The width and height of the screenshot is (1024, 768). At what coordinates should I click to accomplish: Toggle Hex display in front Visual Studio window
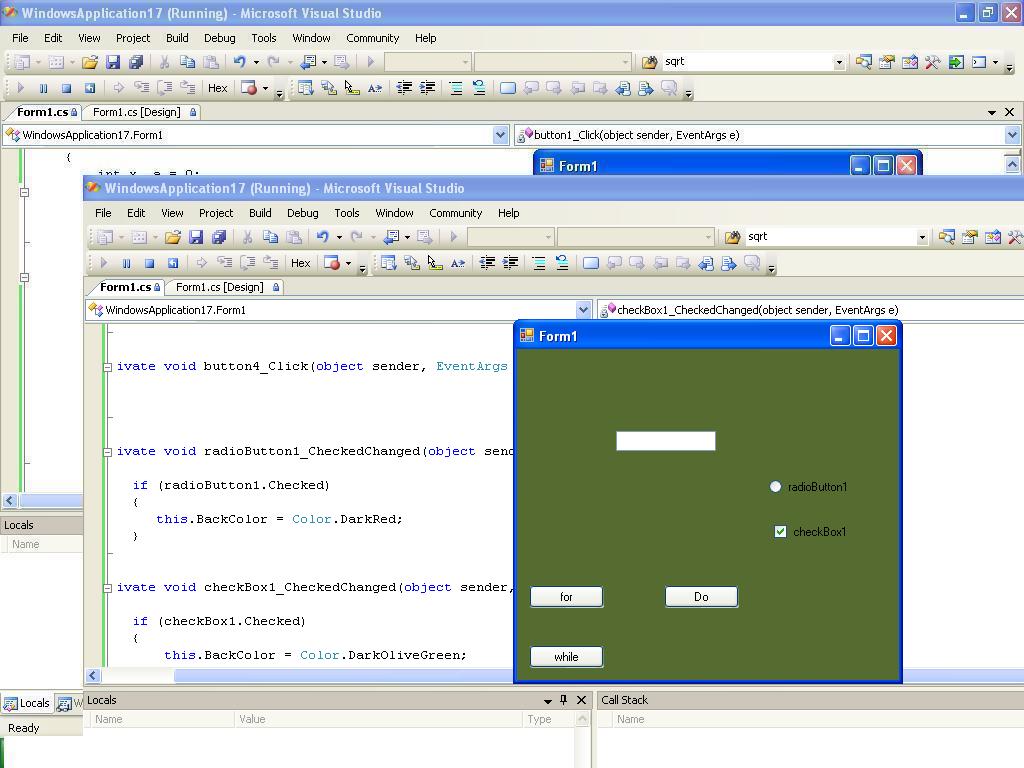point(300,263)
